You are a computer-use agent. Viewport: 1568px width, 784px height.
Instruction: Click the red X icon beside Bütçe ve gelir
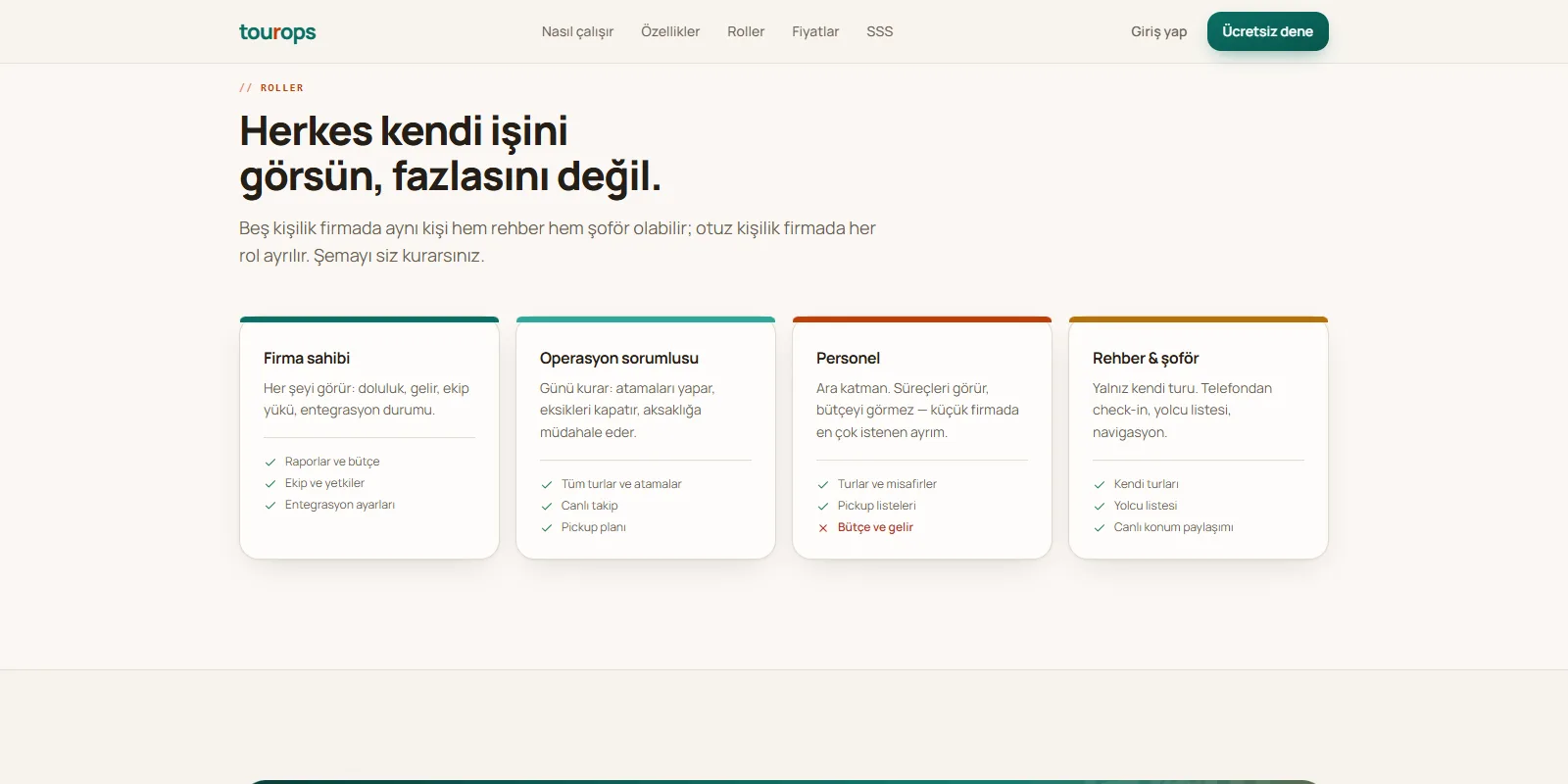point(823,527)
